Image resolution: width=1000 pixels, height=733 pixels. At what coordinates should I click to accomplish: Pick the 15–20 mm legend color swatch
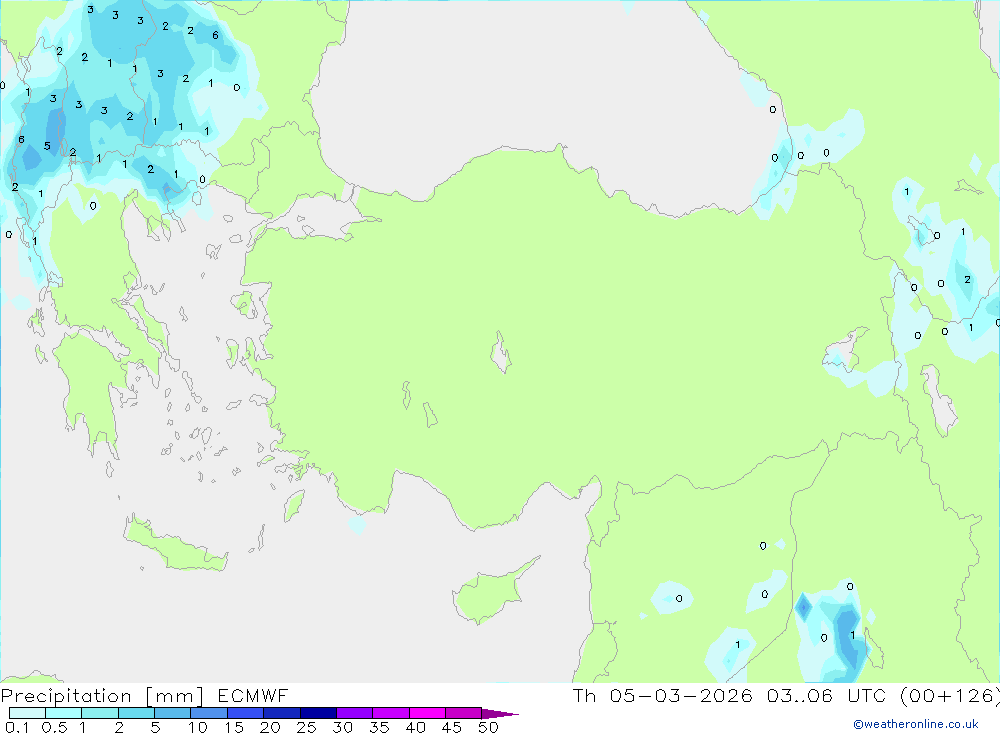click(x=246, y=713)
